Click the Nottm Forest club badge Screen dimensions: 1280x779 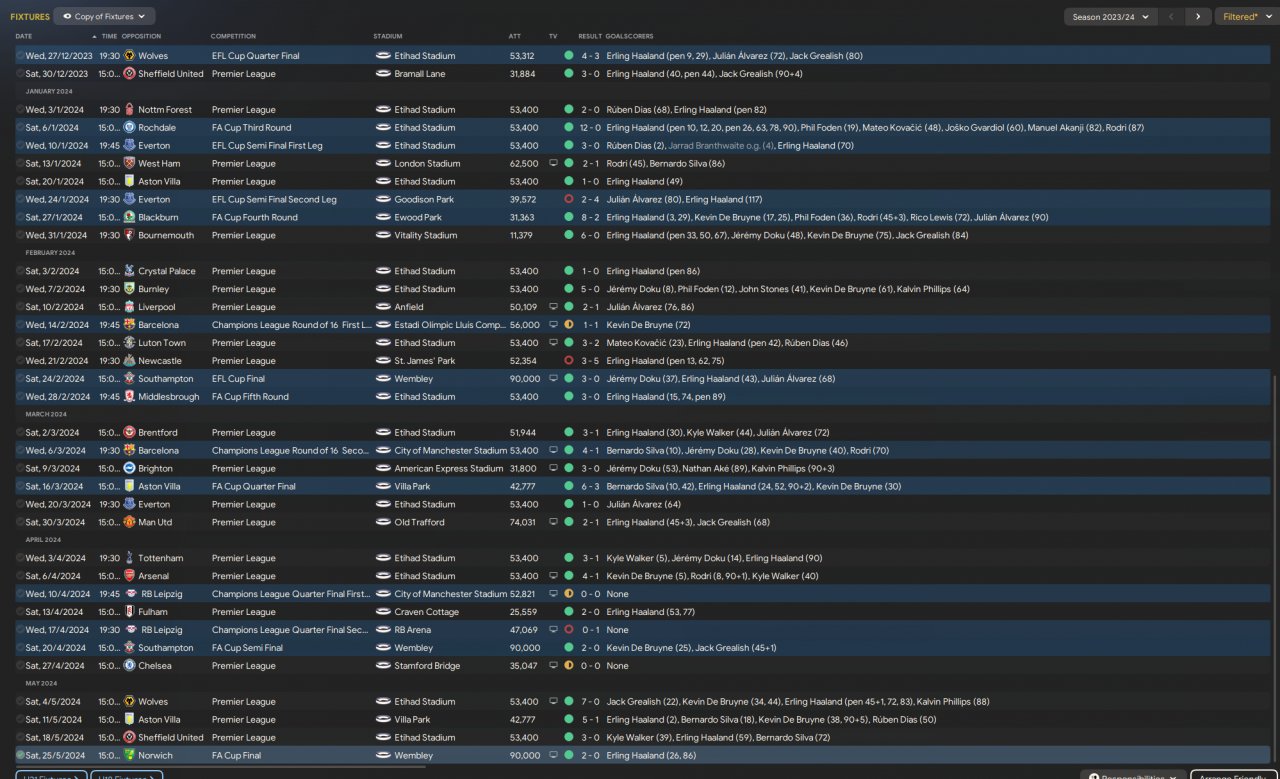pos(129,110)
